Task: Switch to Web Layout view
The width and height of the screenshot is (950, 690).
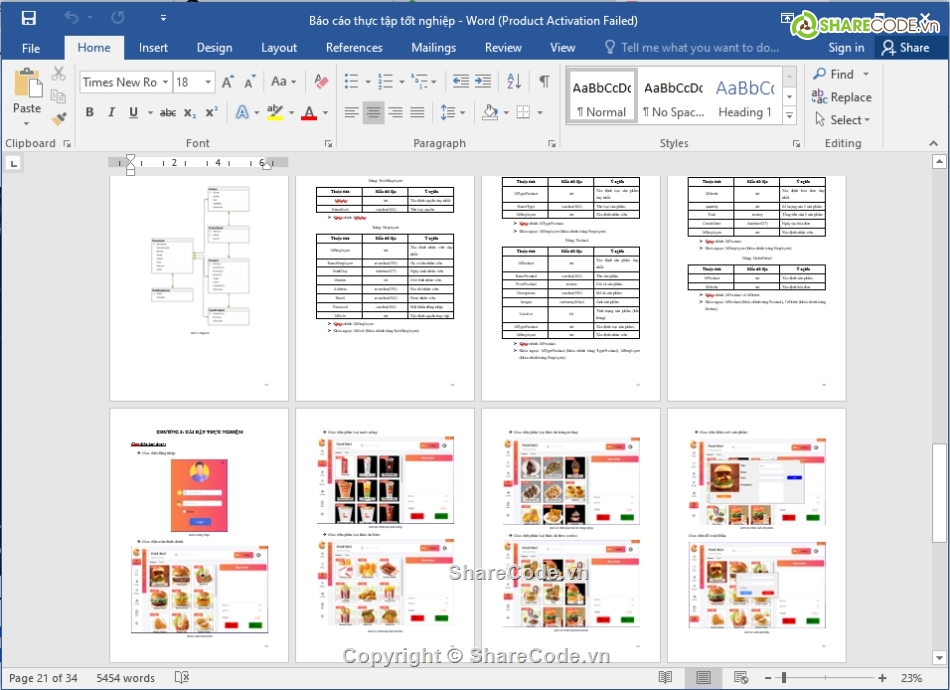Action: [x=740, y=677]
